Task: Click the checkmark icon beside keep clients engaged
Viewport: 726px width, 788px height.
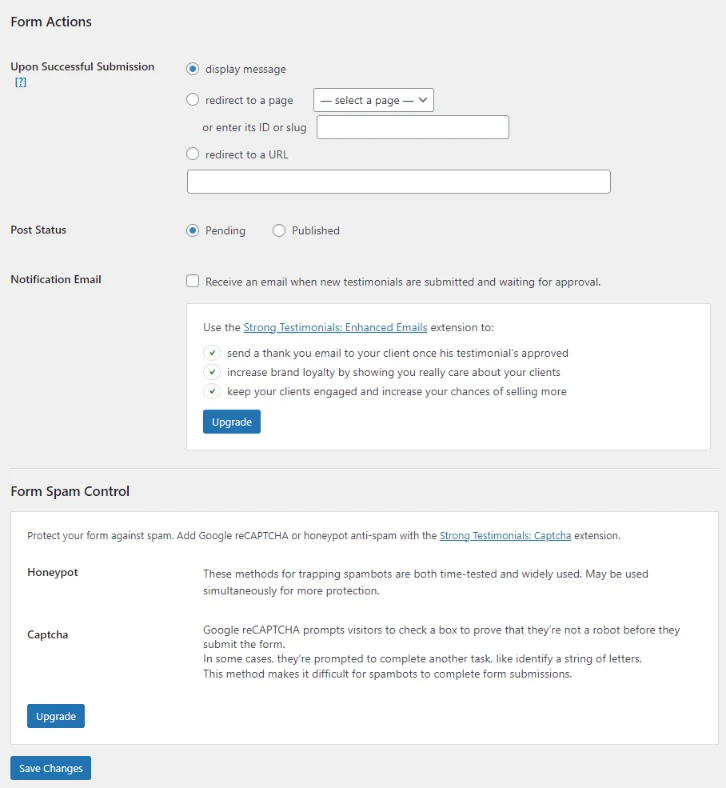Action: [x=212, y=391]
